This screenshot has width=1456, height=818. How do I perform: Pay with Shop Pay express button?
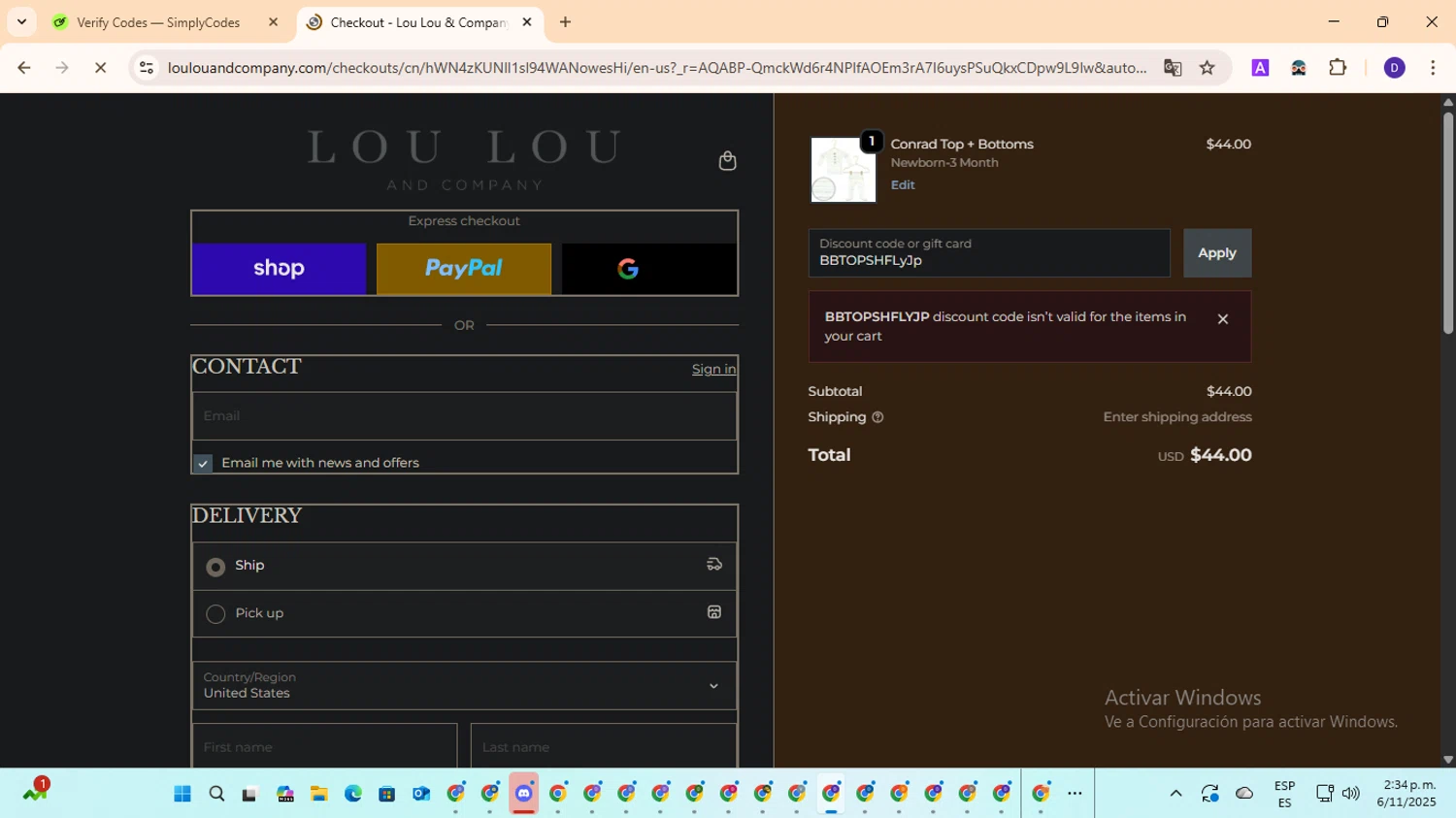click(280, 269)
